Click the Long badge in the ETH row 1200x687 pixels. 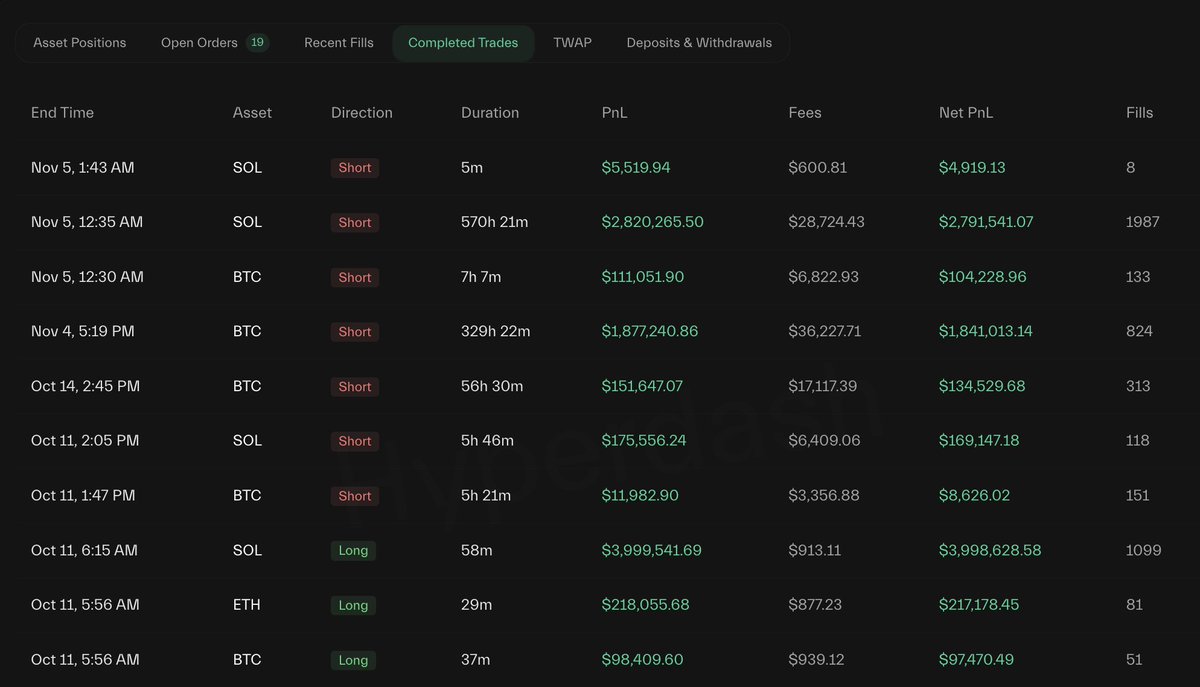point(353,605)
